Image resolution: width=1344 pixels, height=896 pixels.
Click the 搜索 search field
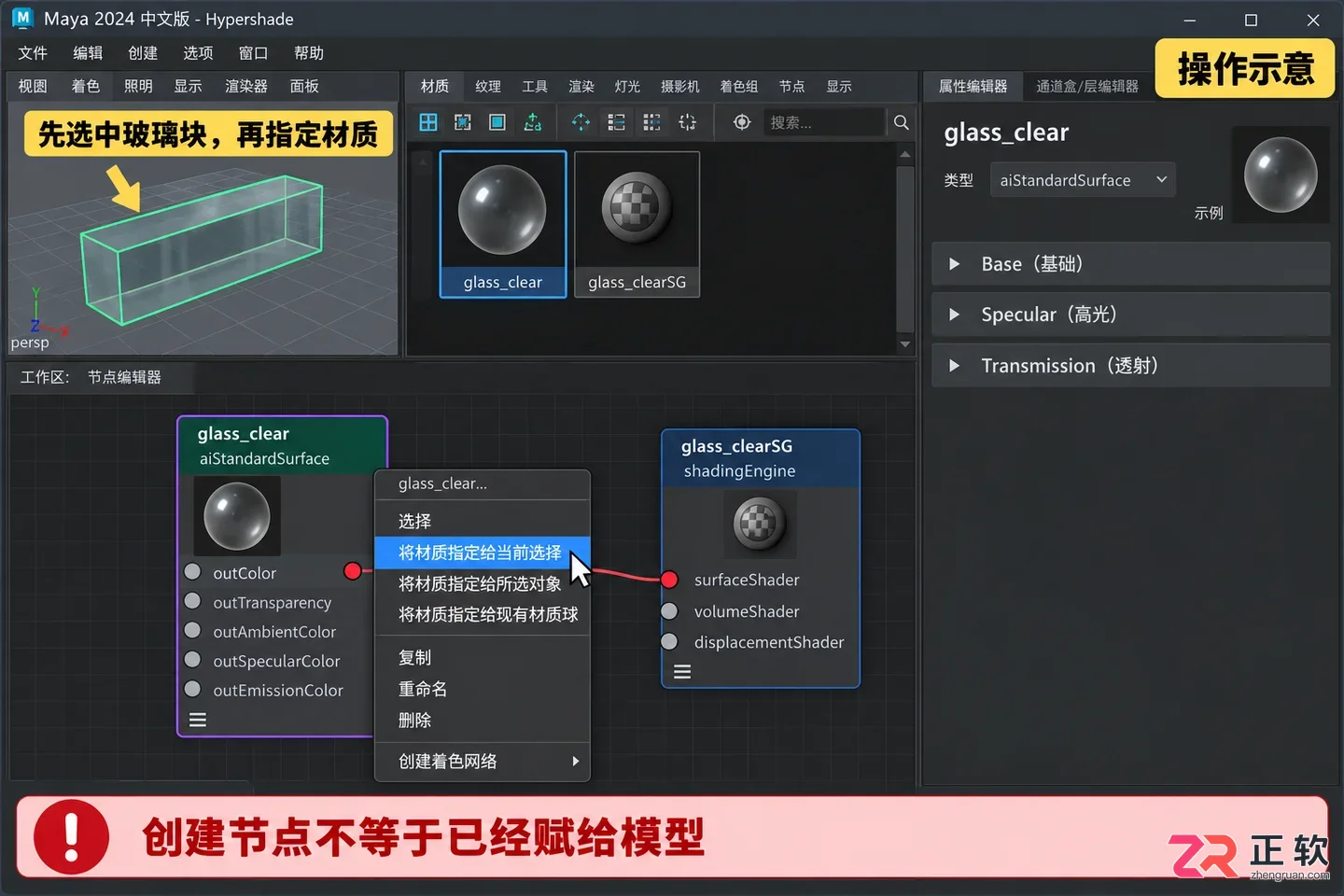pos(823,122)
